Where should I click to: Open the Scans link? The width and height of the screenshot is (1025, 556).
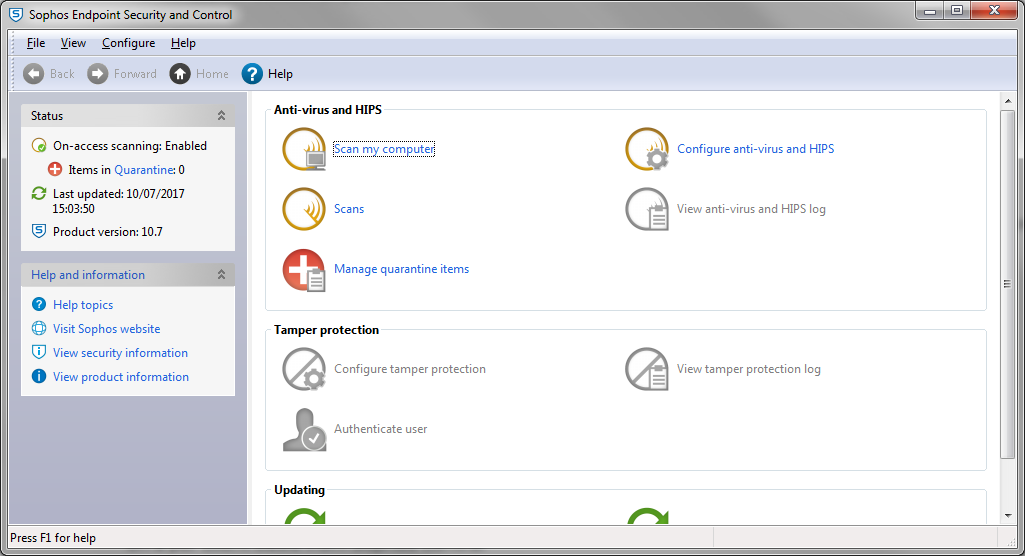(x=349, y=209)
